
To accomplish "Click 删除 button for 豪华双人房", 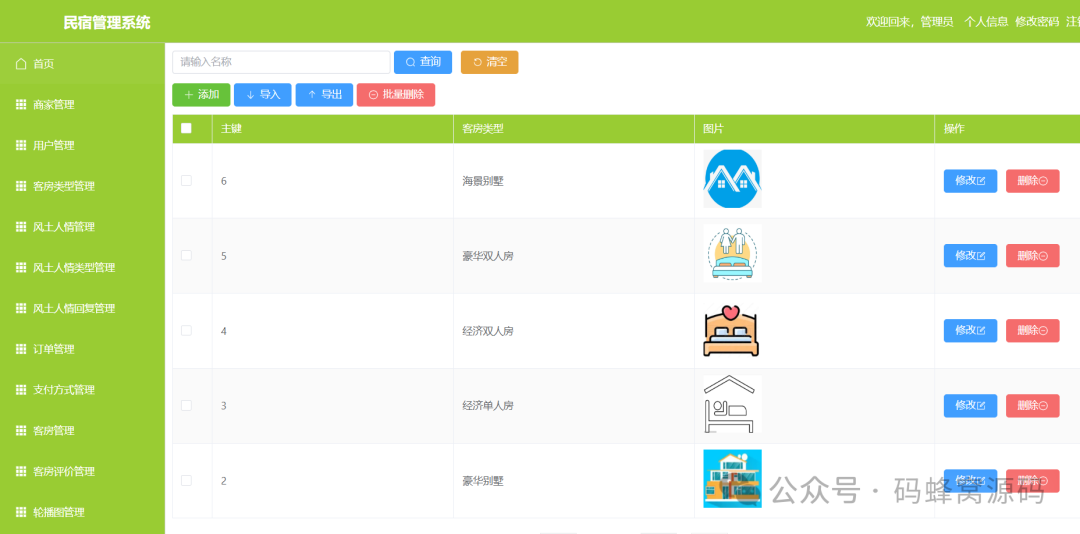I will (1032, 256).
